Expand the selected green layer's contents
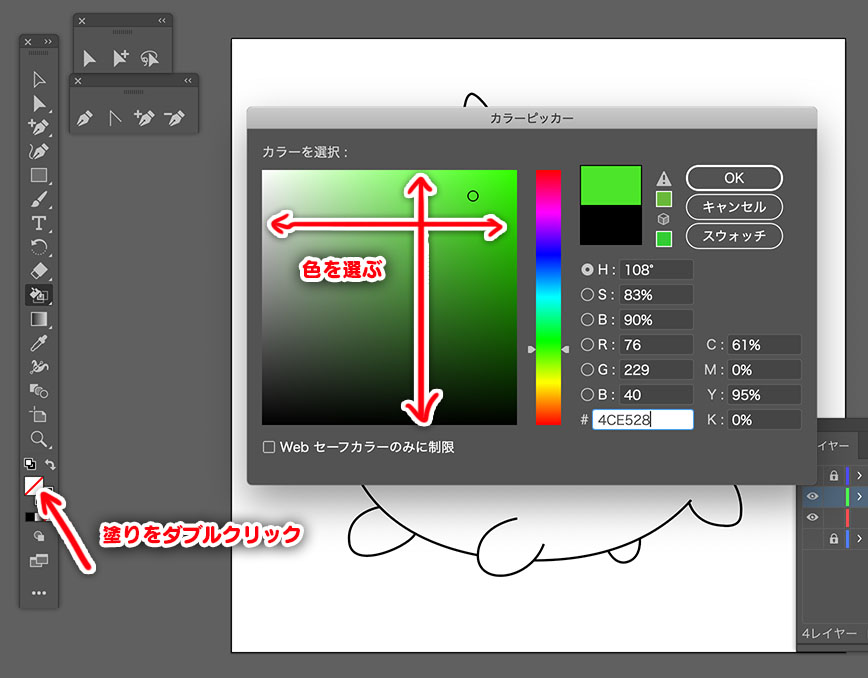The width and height of the screenshot is (868, 678). tap(859, 495)
